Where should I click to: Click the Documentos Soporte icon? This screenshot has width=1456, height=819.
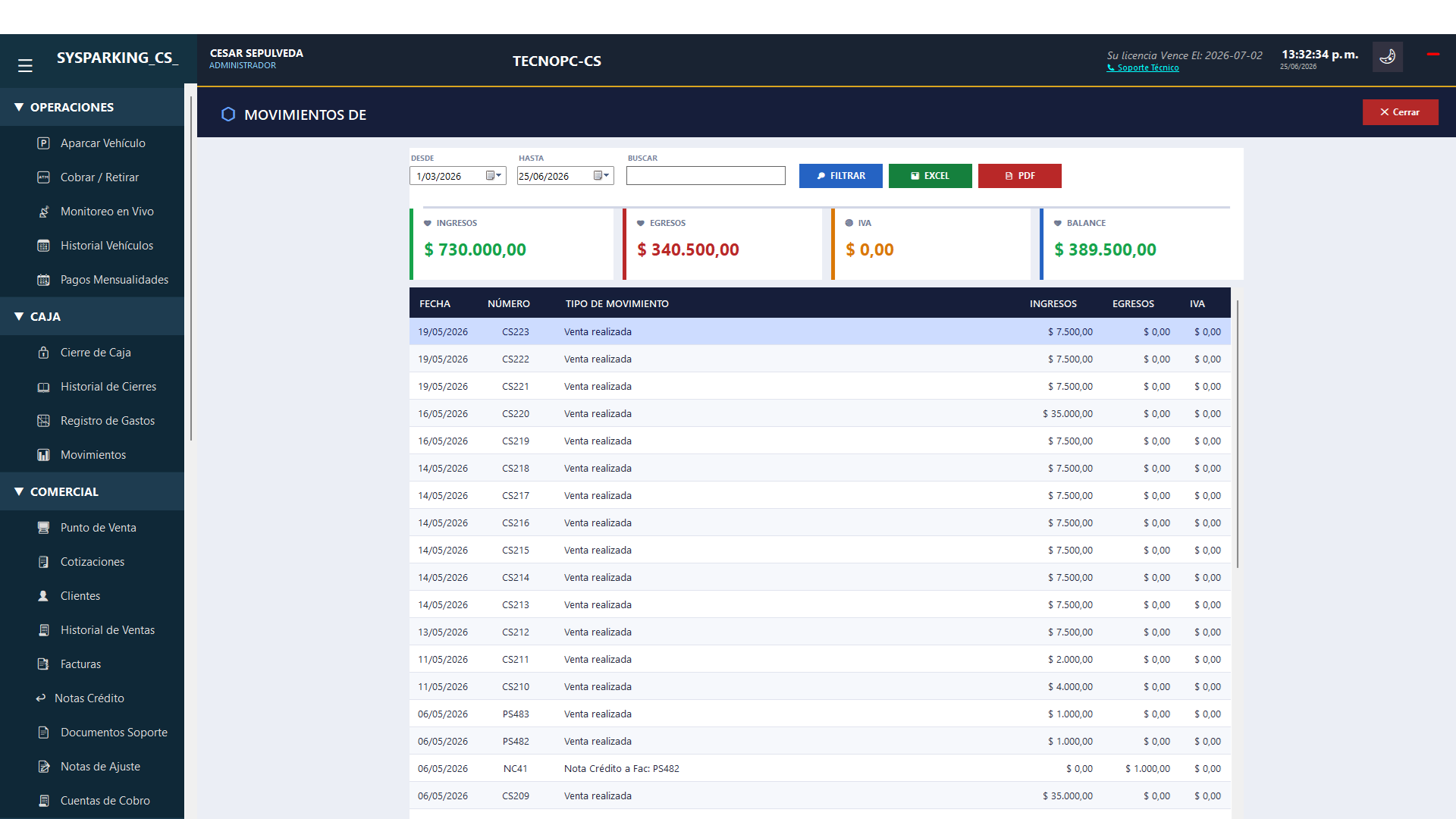pyautogui.click(x=43, y=733)
